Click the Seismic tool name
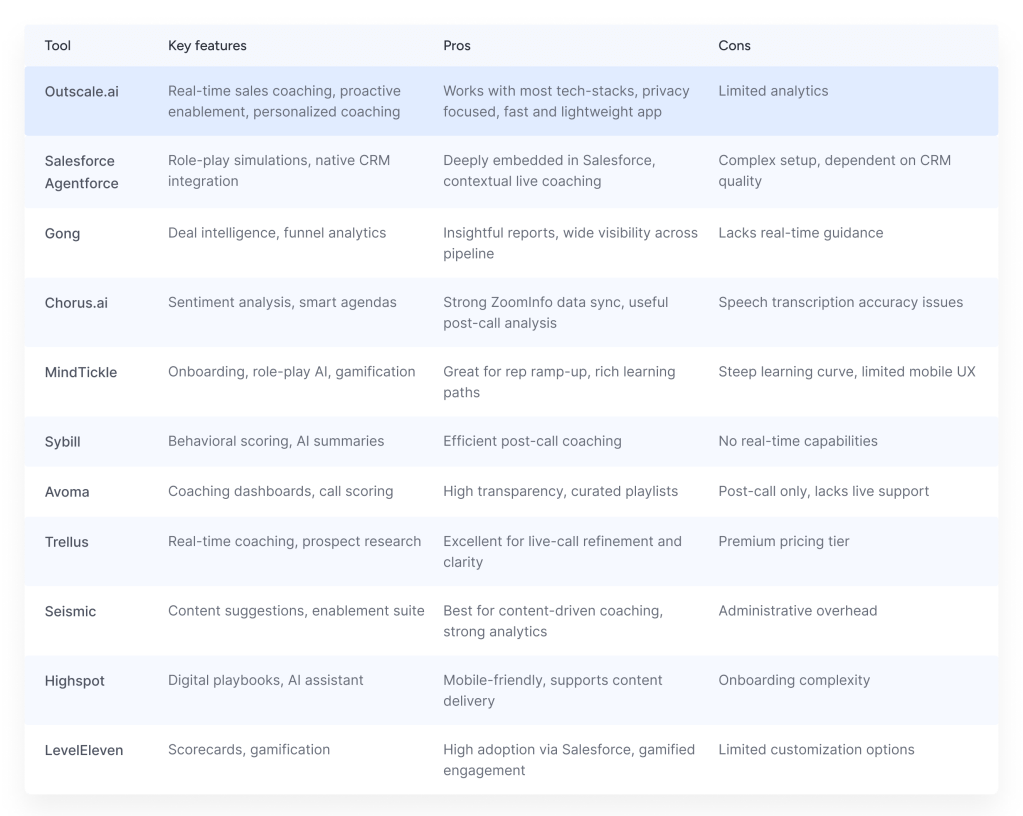Image resolution: width=1023 pixels, height=816 pixels. [71, 612]
